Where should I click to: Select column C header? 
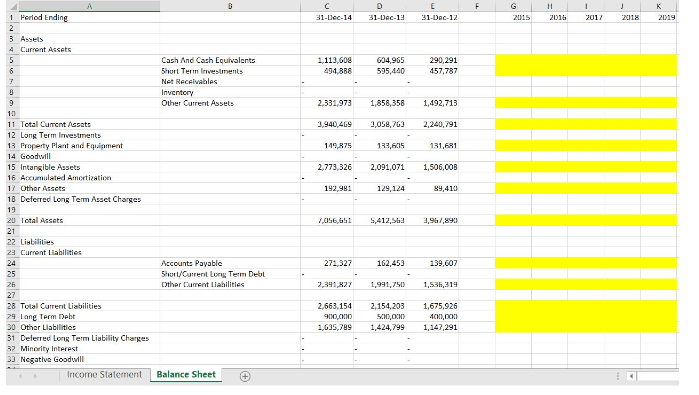point(327,6)
